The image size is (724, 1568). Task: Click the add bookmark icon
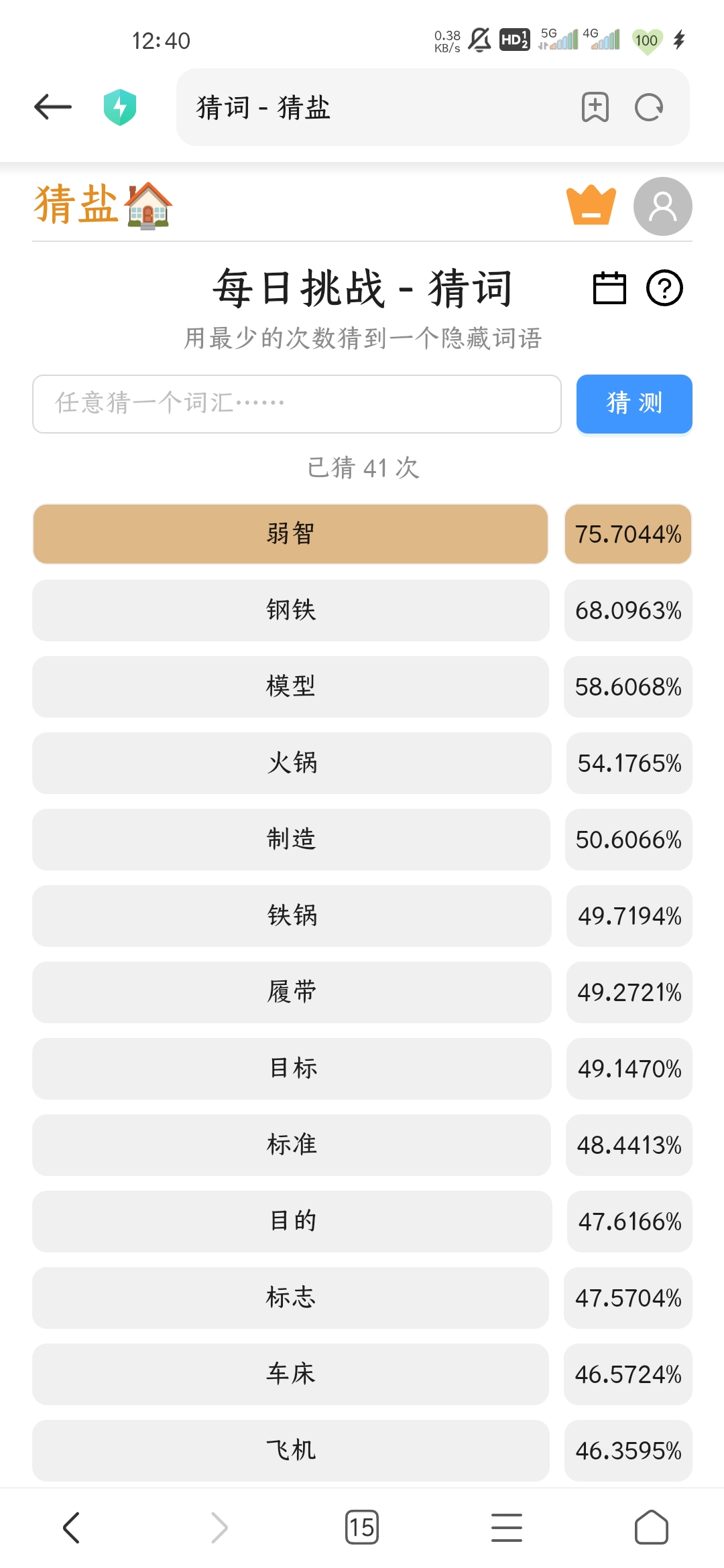point(595,107)
